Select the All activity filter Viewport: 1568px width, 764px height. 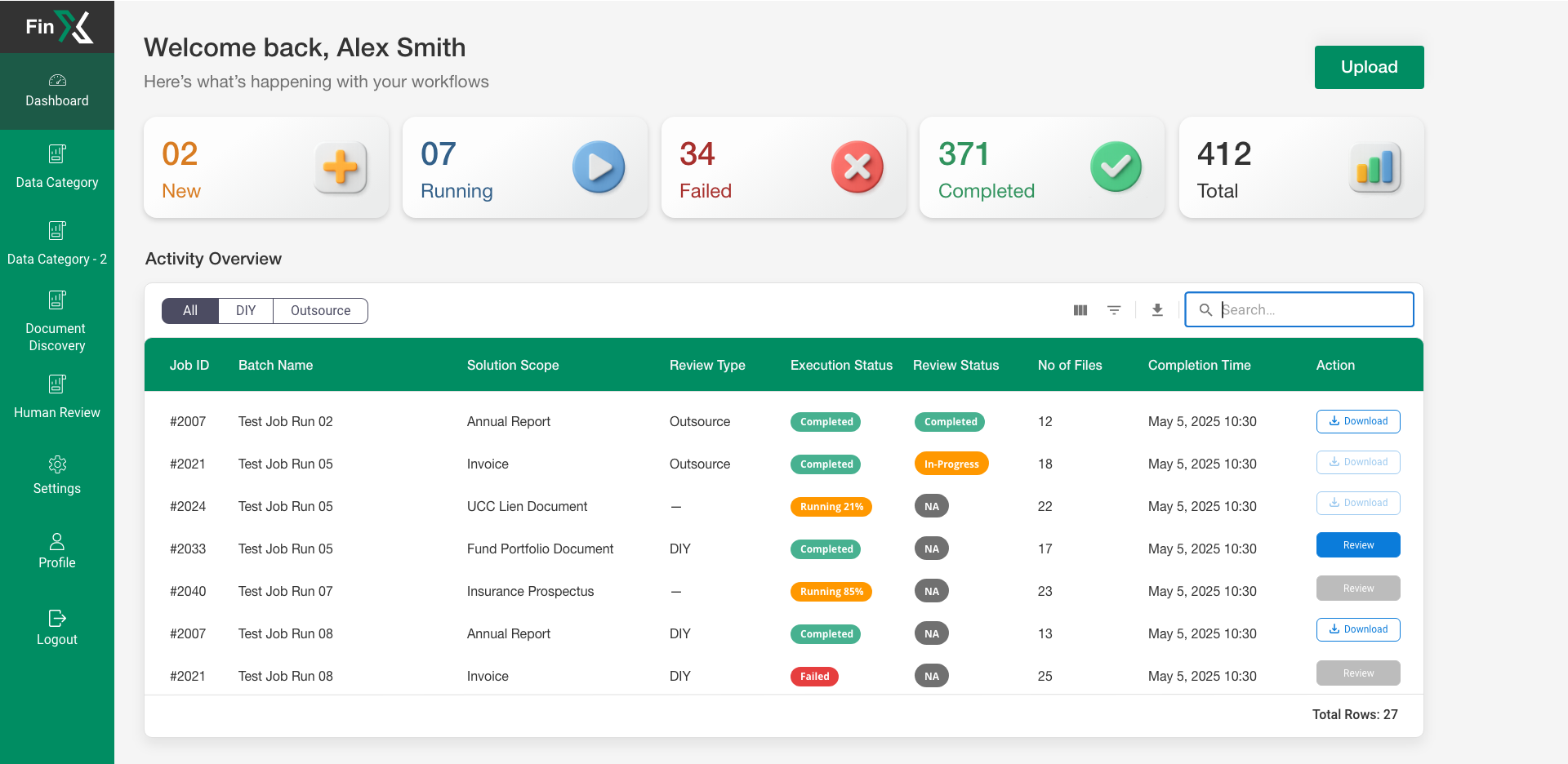[x=189, y=310]
